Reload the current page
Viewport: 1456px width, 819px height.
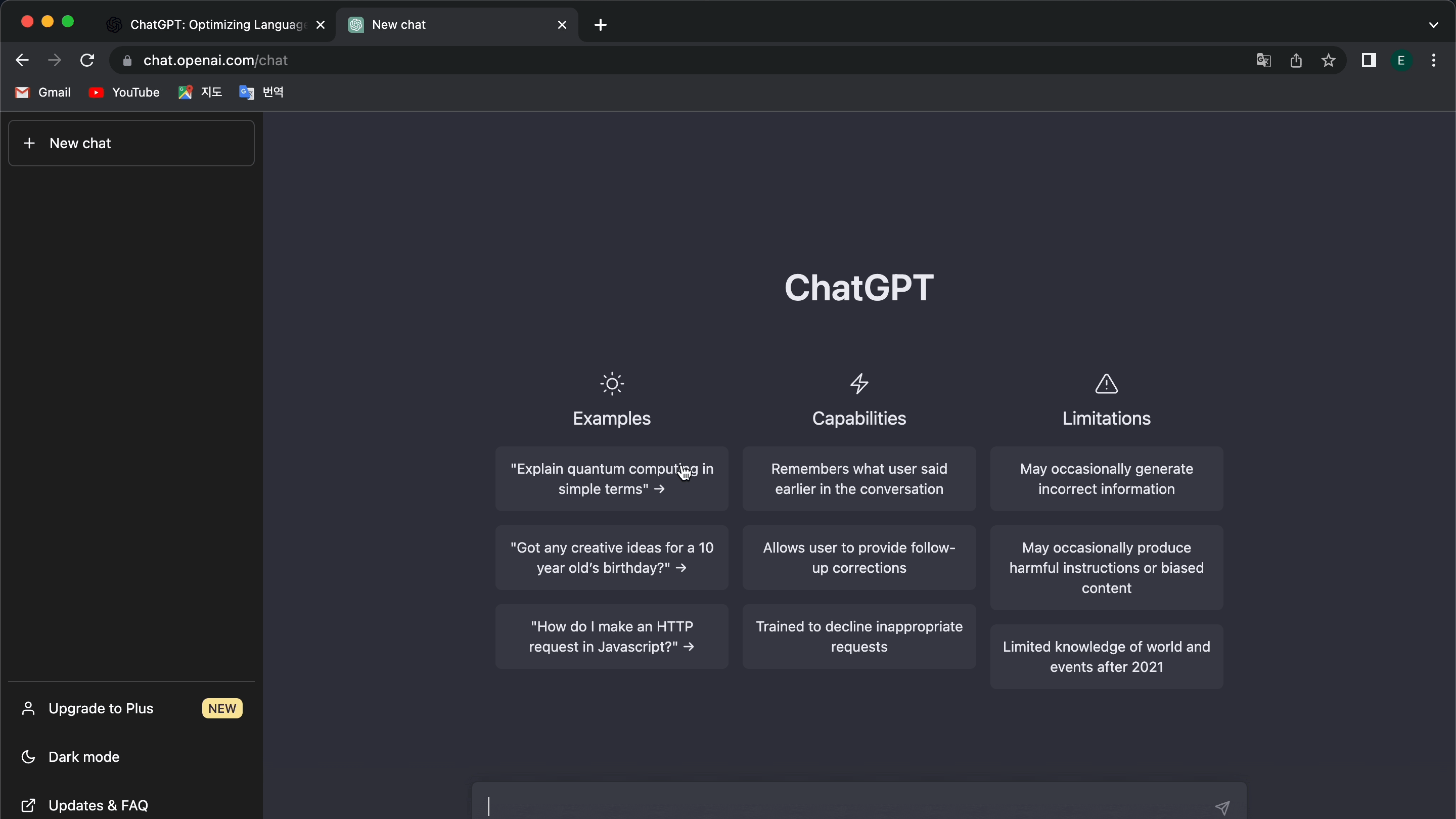(x=87, y=61)
